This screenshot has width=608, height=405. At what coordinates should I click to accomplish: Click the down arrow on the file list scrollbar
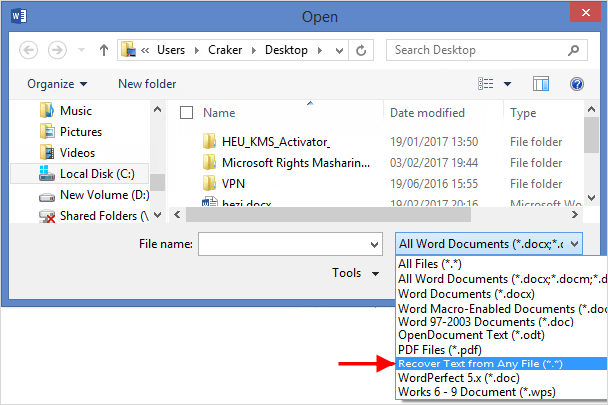(591, 198)
